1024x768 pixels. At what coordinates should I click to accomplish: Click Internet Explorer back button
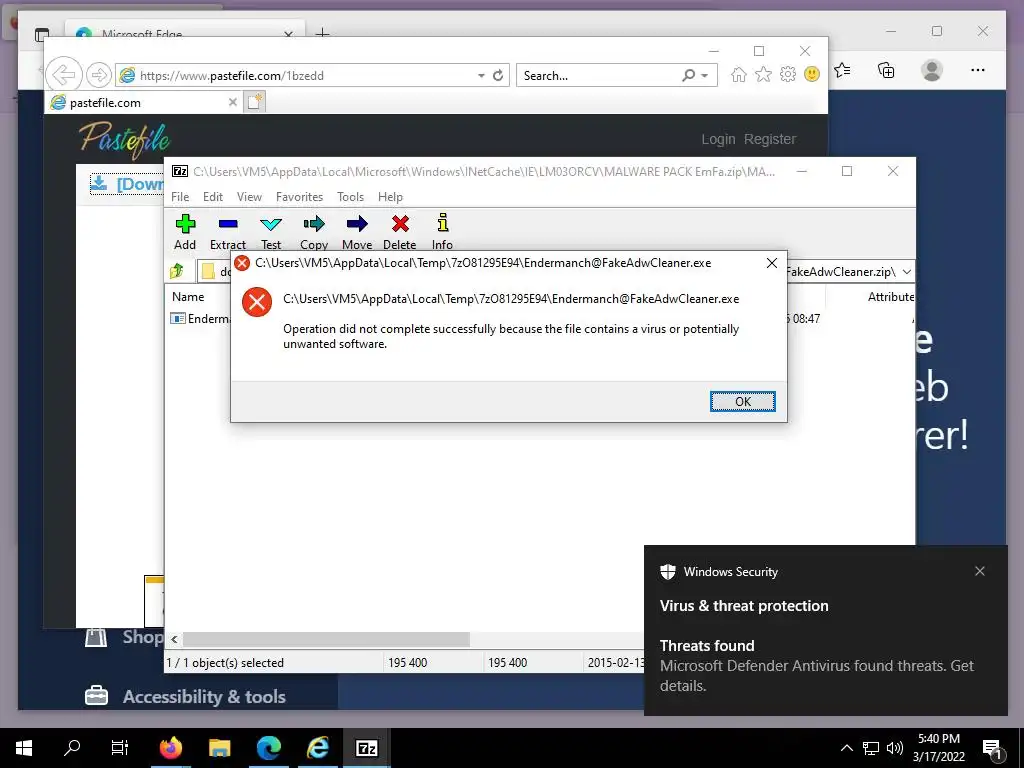click(x=63, y=75)
